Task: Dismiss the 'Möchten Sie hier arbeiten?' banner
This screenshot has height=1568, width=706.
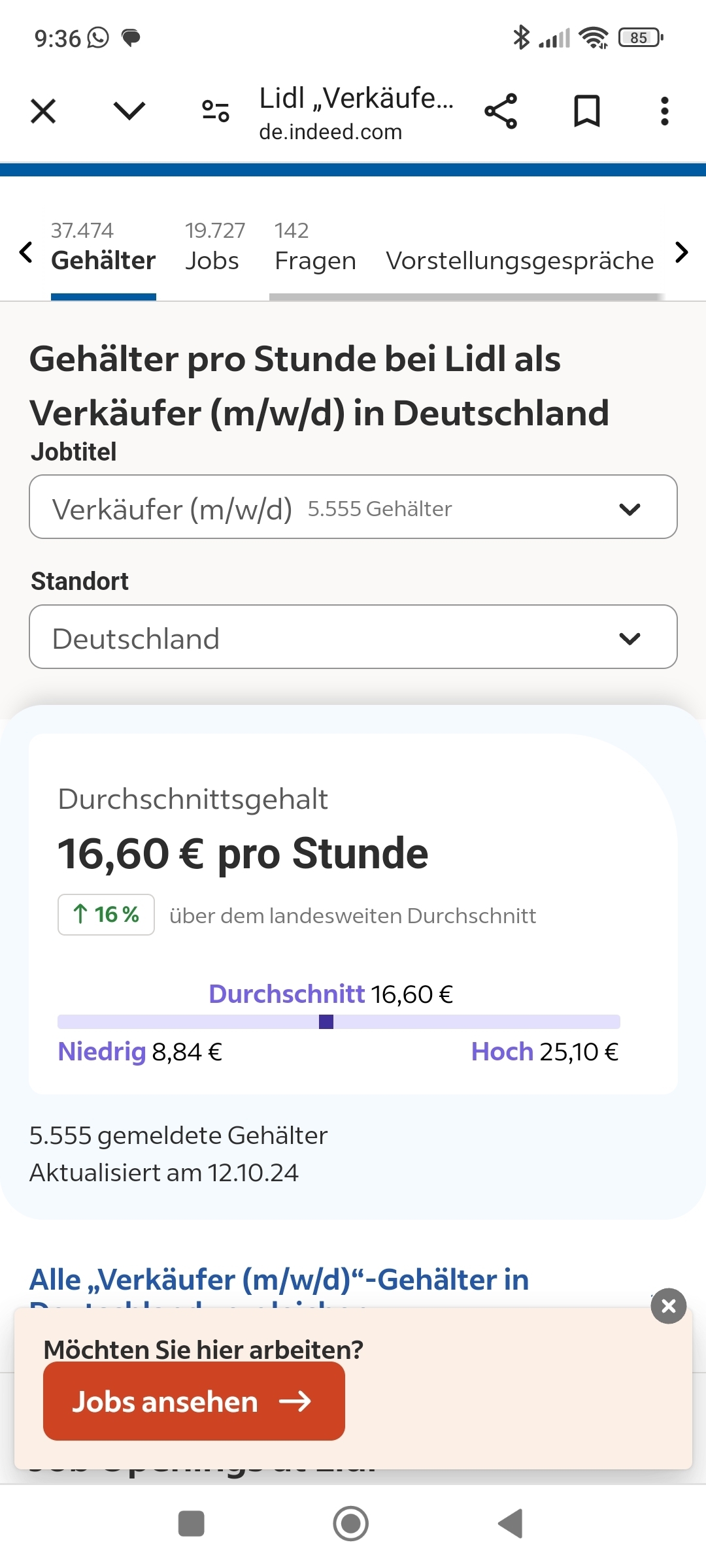Action: click(x=668, y=1306)
